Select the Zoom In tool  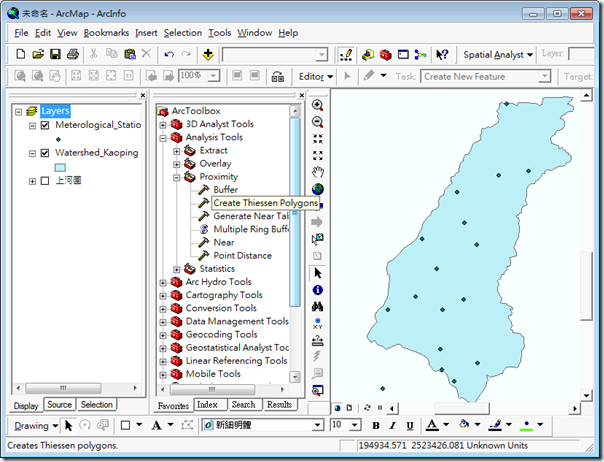(x=317, y=105)
